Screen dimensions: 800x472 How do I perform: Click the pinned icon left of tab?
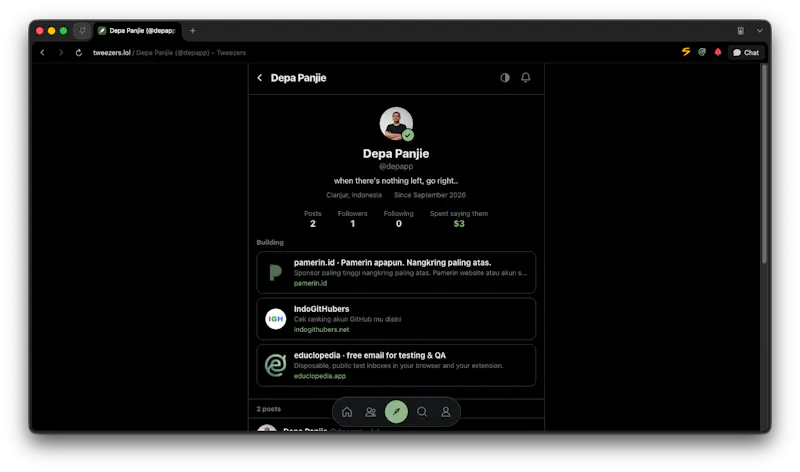tap(82, 31)
